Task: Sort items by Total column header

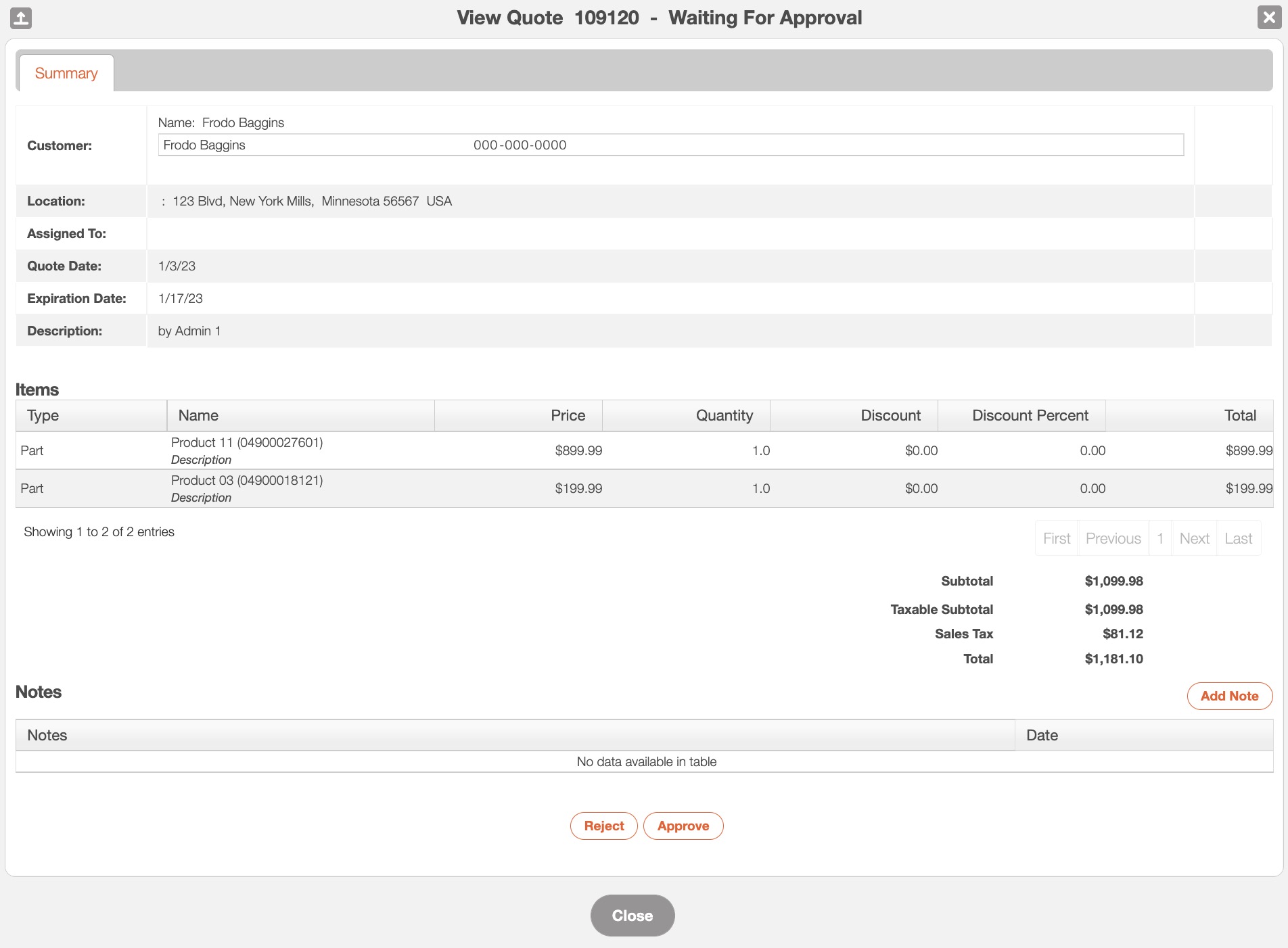Action: (1189, 415)
